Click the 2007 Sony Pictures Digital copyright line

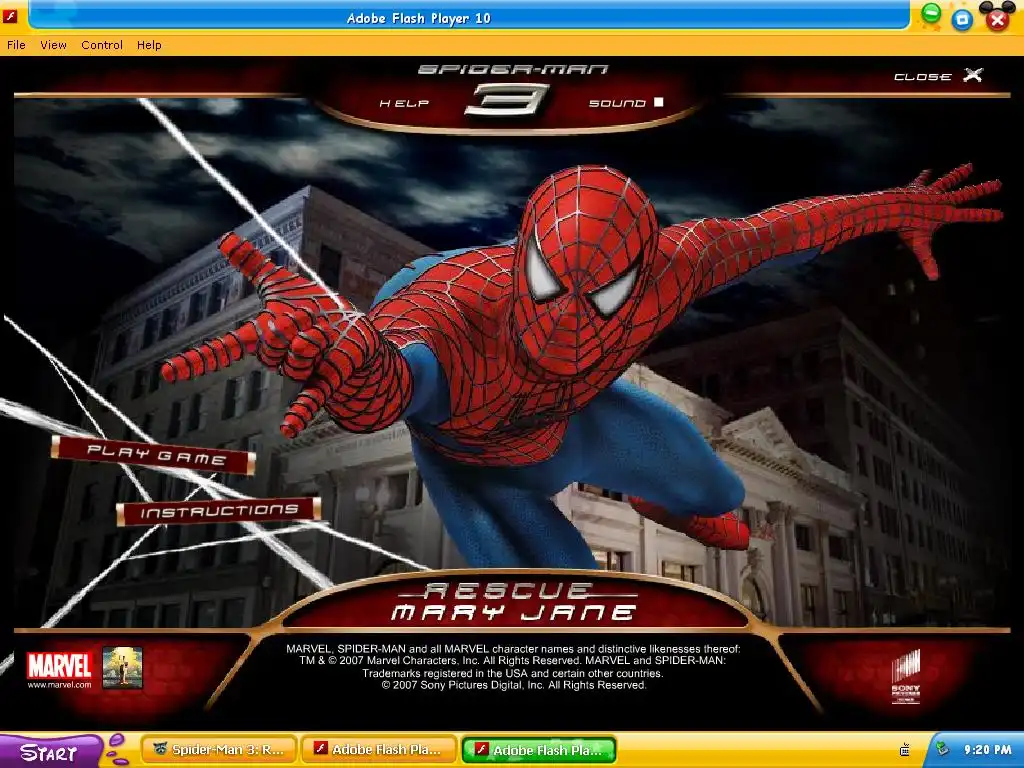click(514, 685)
